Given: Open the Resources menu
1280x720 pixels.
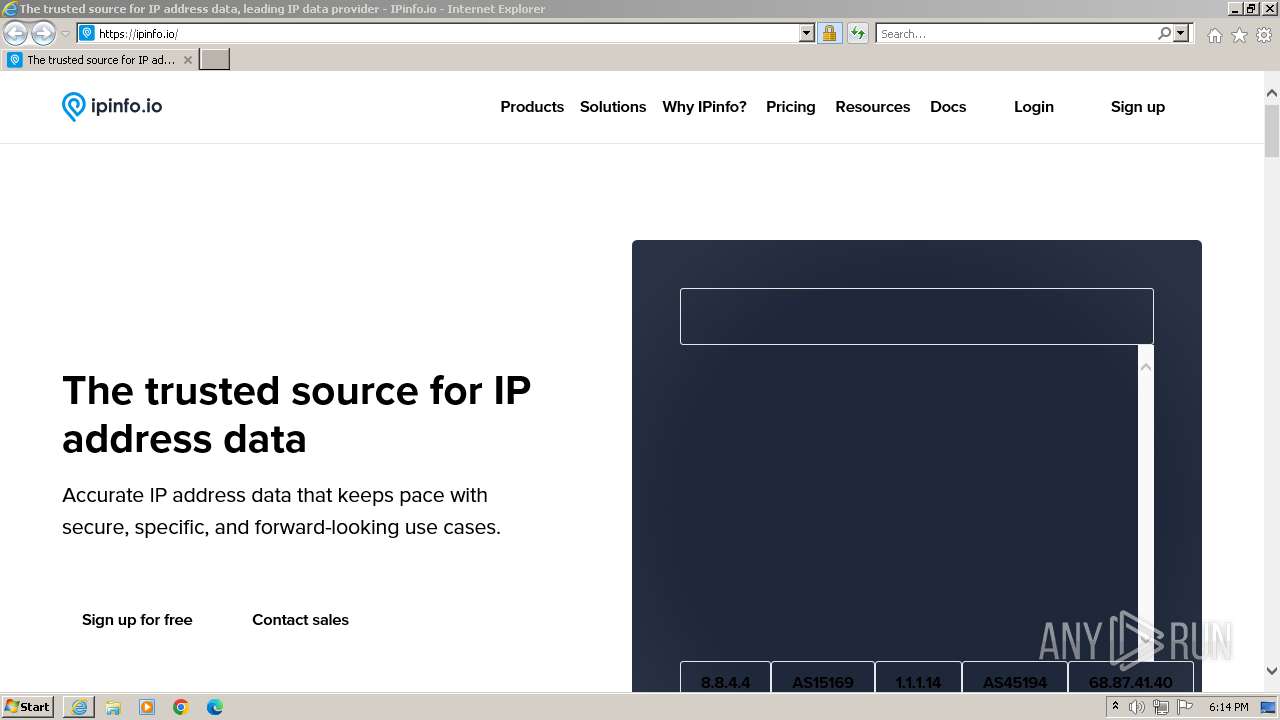Looking at the screenshot, I should click(x=873, y=107).
